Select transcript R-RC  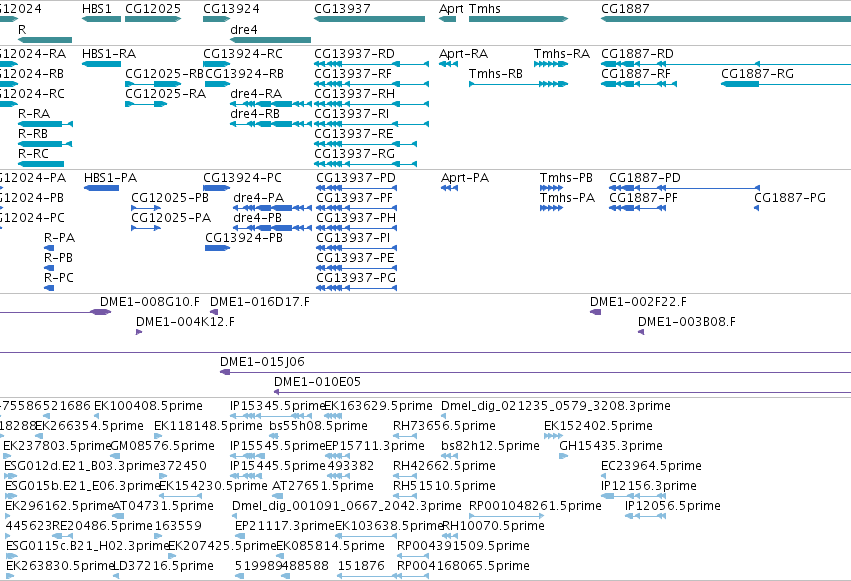tap(41, 164)
